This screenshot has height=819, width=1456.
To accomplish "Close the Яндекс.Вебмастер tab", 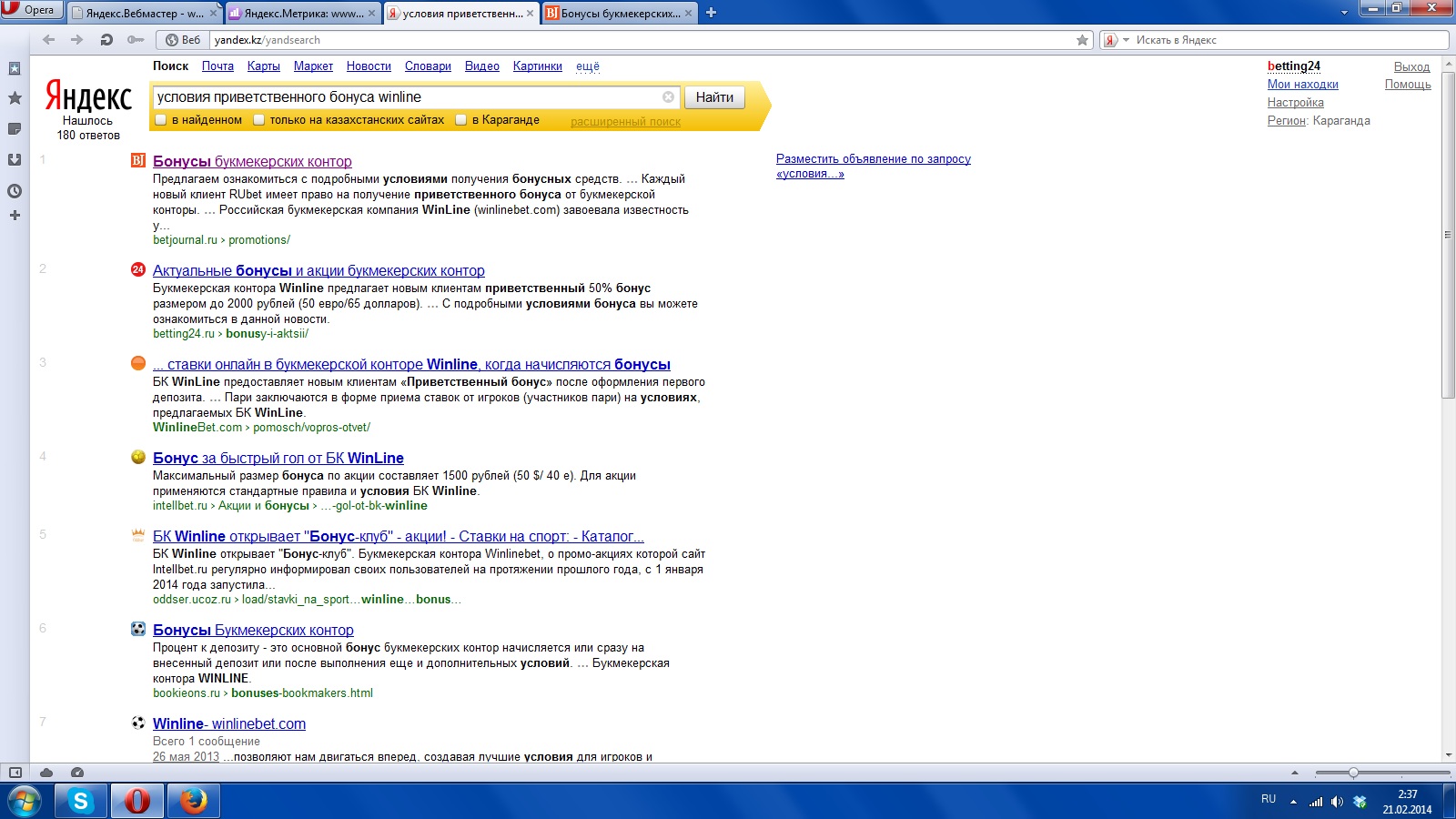I will (214, 14).
